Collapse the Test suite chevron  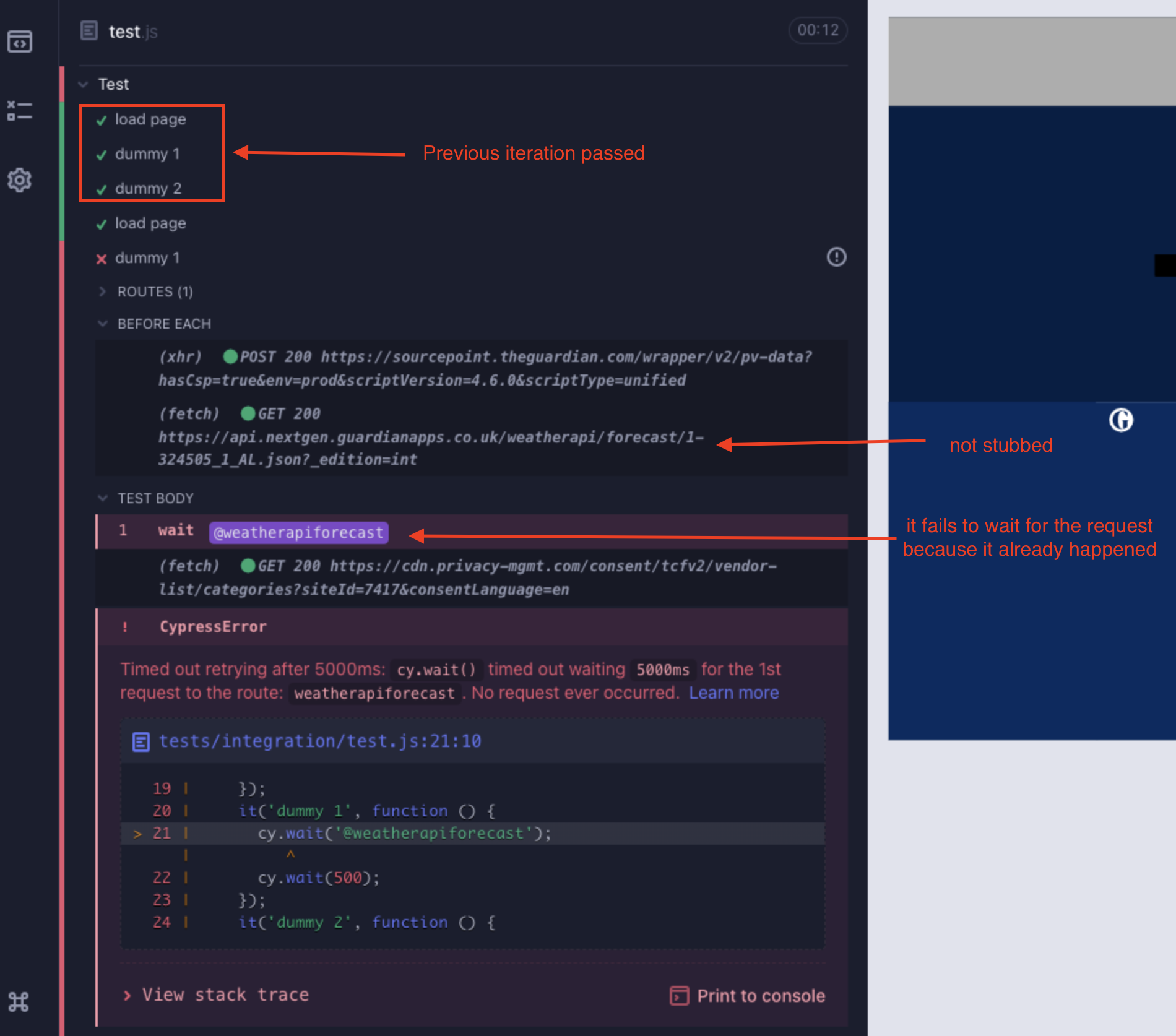coord(83,84)
